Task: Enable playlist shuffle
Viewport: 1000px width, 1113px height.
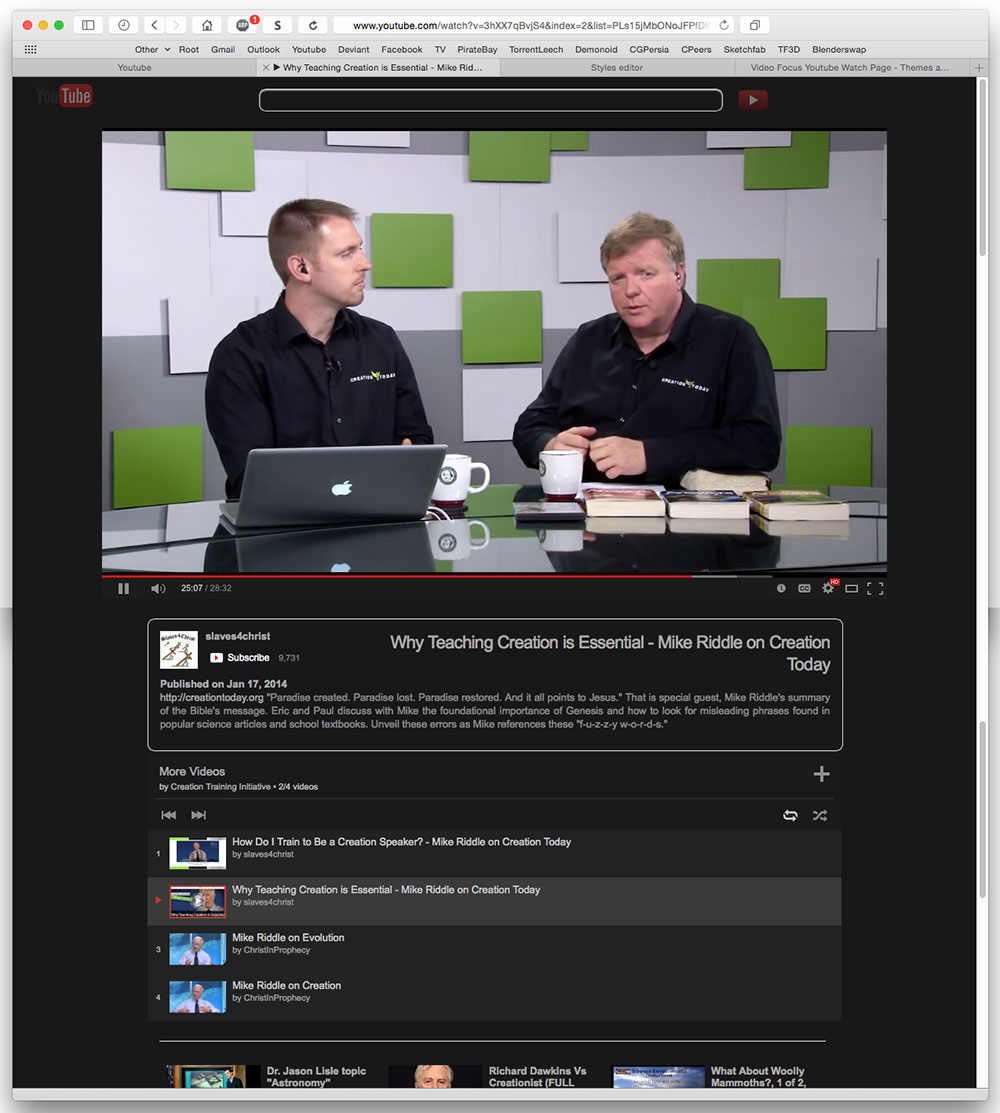Action: [820, 815]
